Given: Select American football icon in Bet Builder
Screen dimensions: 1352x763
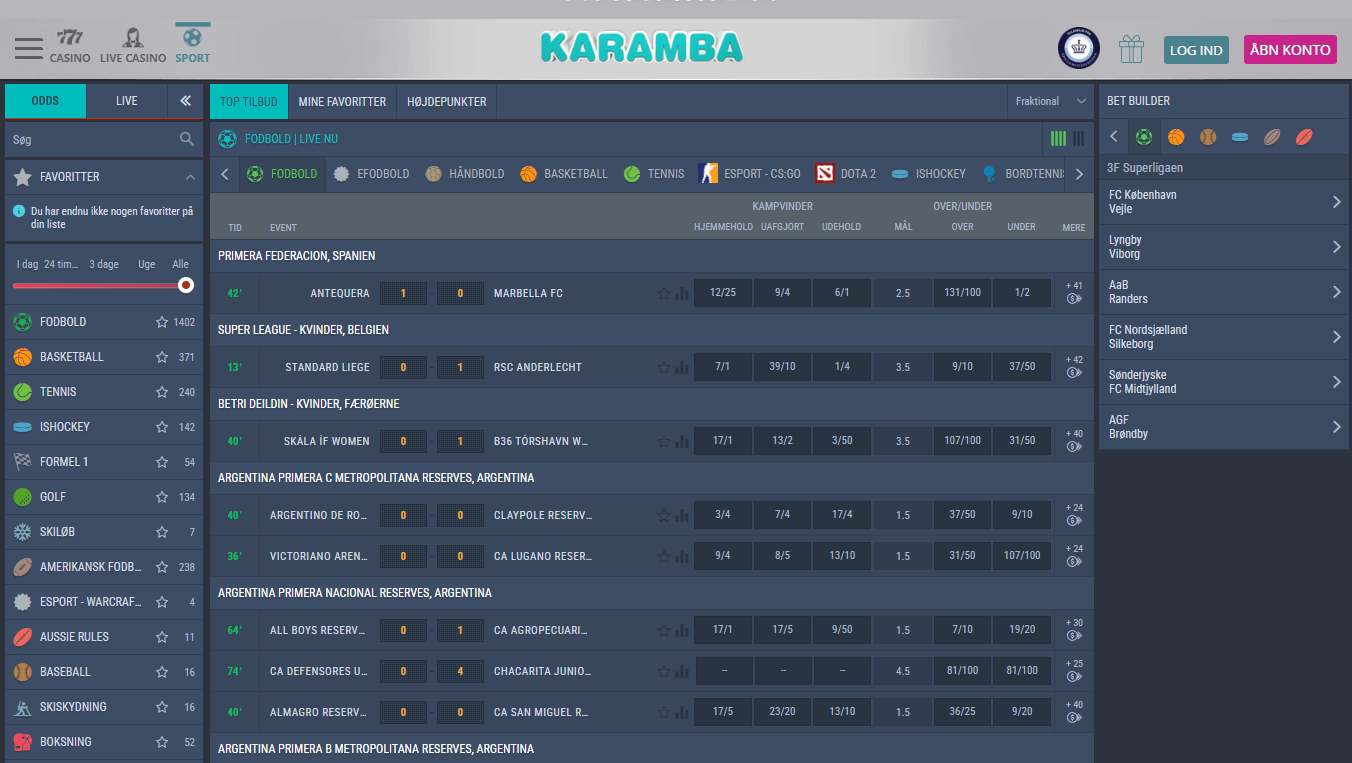Looking at the screenshot, I should tap(1272, 137).
